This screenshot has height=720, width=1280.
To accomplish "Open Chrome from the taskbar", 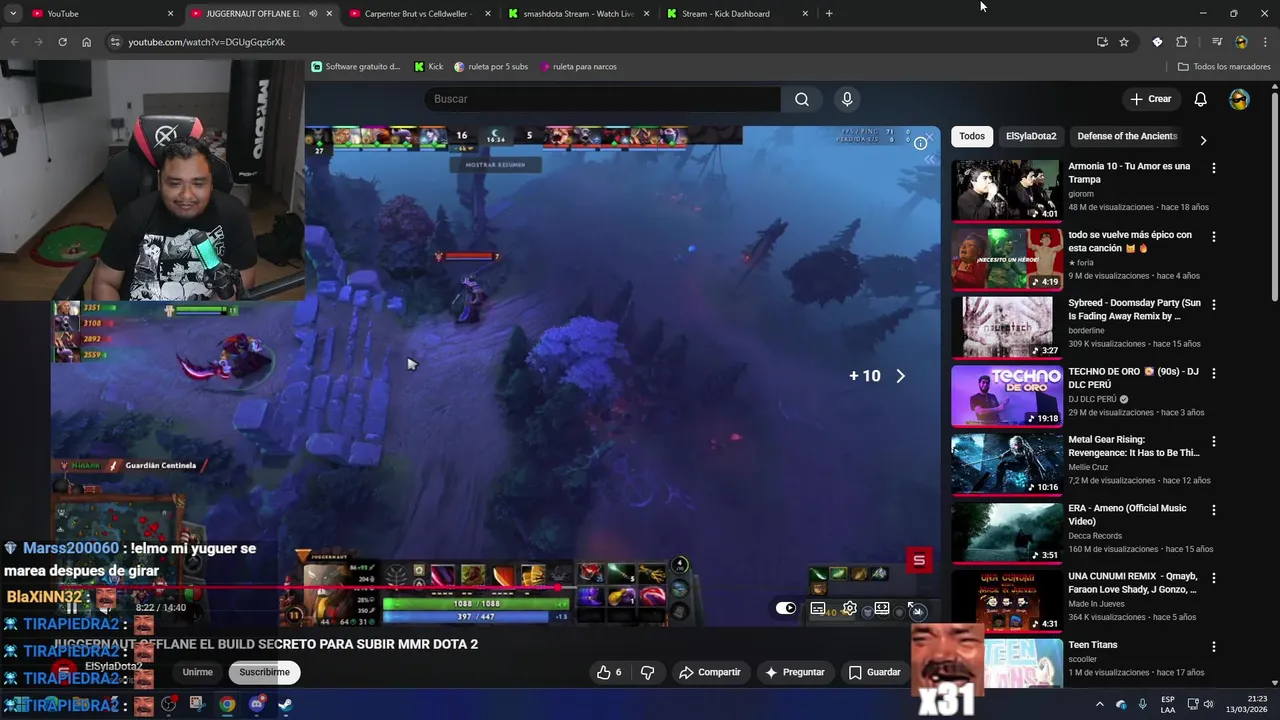I will click(228, 704).
